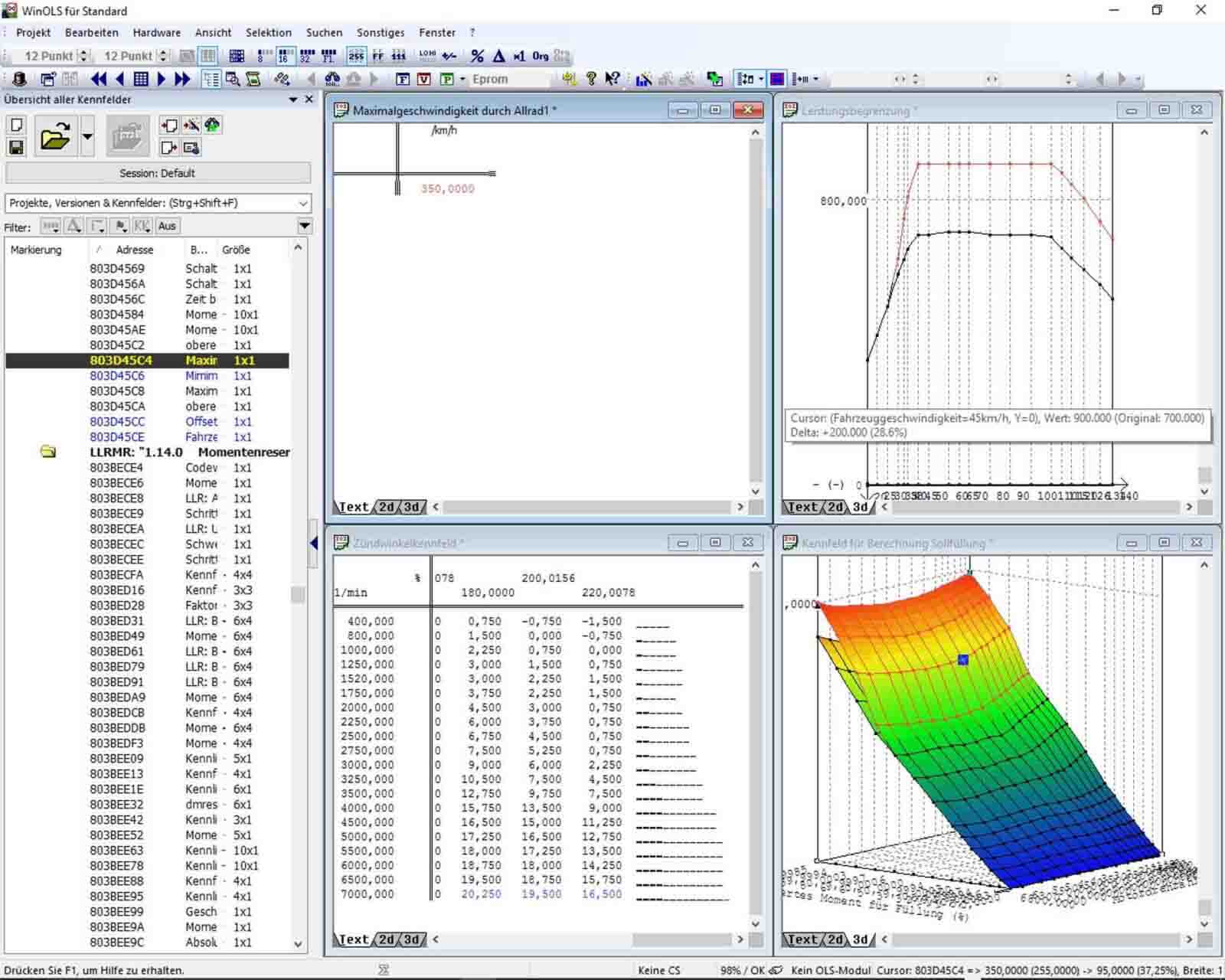
Task: Click the map list vertical scrollbar thumb
Action: pyautogui.click(x=298, y=594)
